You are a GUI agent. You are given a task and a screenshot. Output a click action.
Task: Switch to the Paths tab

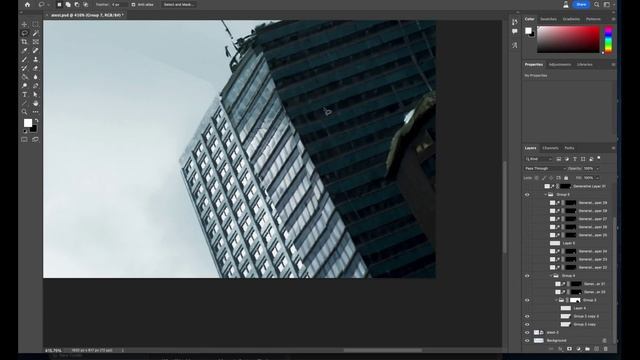click(x=569, y=148)
